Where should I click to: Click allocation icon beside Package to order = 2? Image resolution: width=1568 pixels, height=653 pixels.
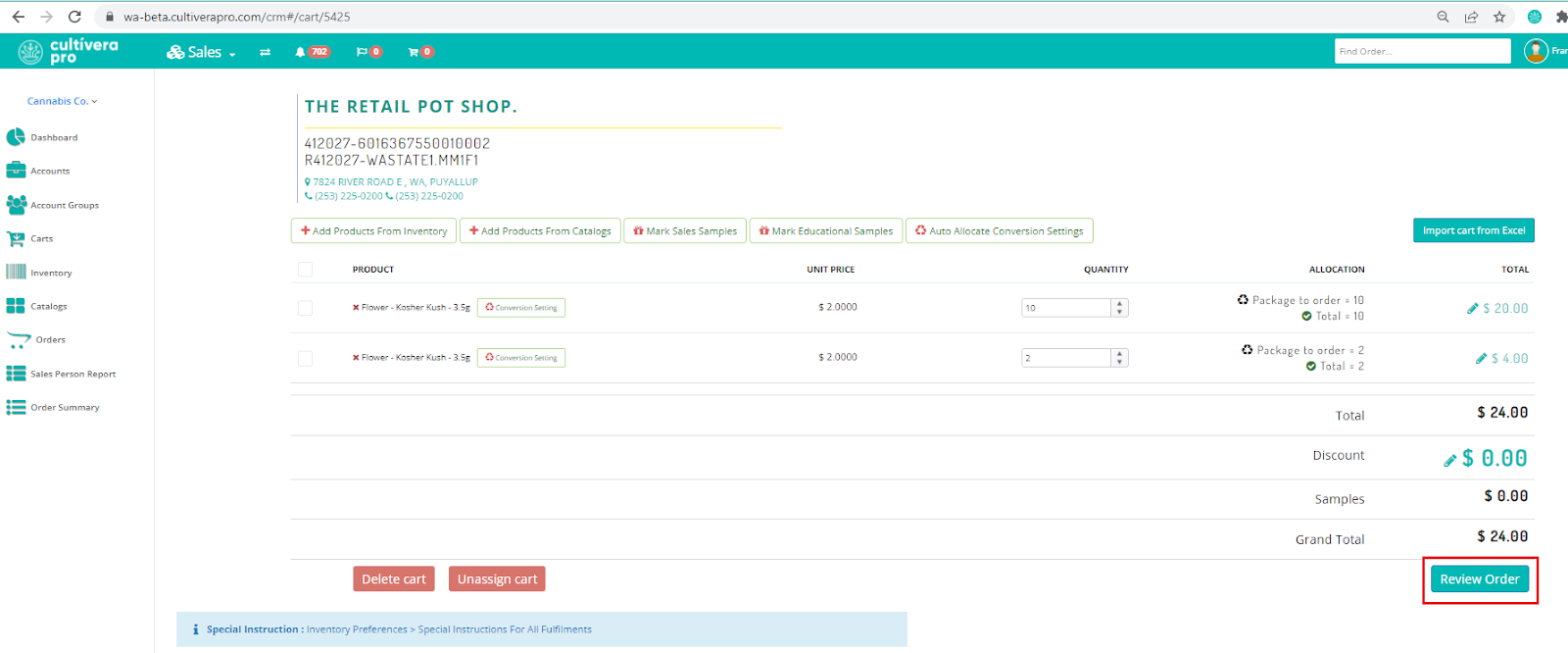pyautogui.click(x=1248, y=350)
